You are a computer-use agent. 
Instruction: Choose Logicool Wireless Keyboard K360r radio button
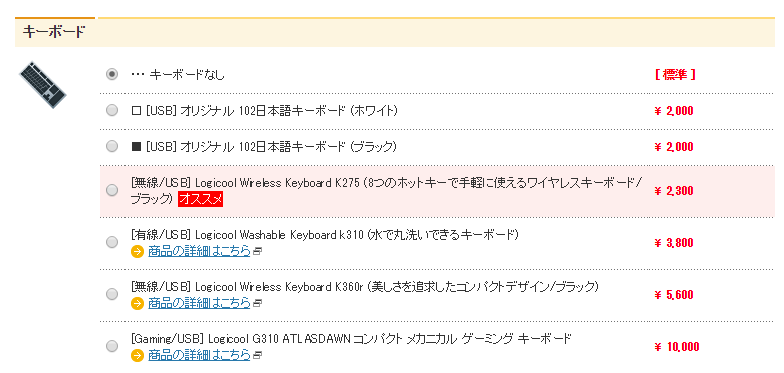(x=112, y=294)
